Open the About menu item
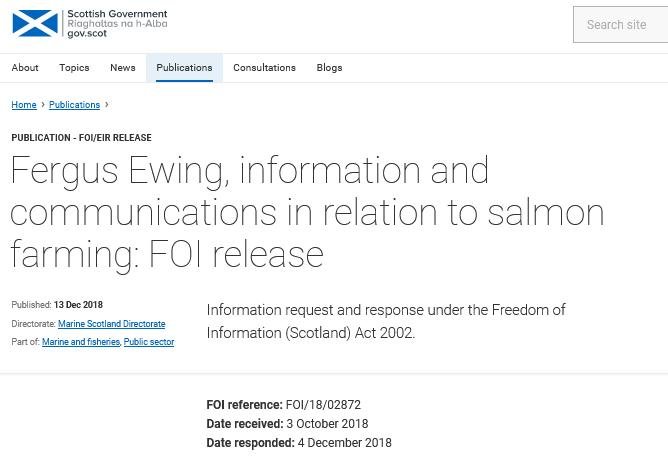668x467 pixels. [x=25, y=68]
